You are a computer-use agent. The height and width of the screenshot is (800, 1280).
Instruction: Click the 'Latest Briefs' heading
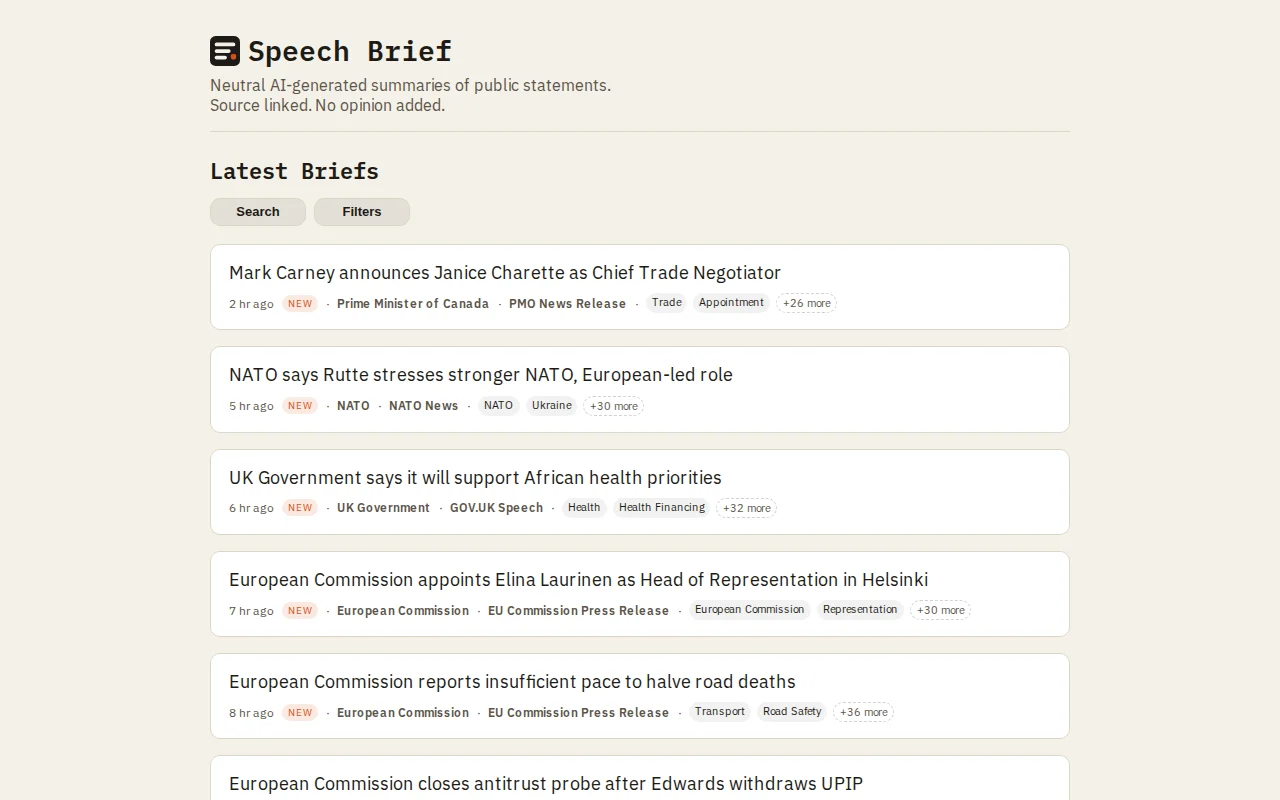click(x=294, y=171)
